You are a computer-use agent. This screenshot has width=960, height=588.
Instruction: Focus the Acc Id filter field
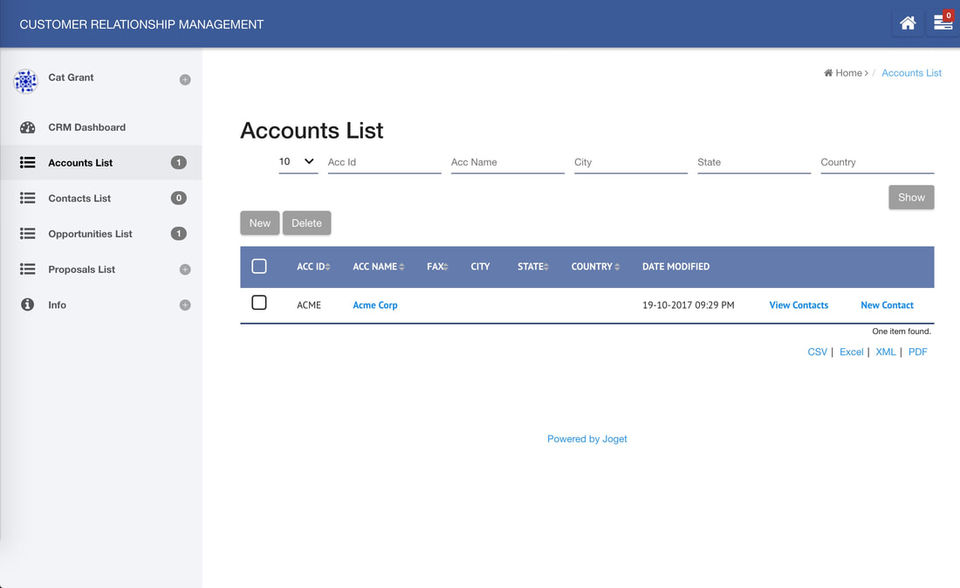384,162
